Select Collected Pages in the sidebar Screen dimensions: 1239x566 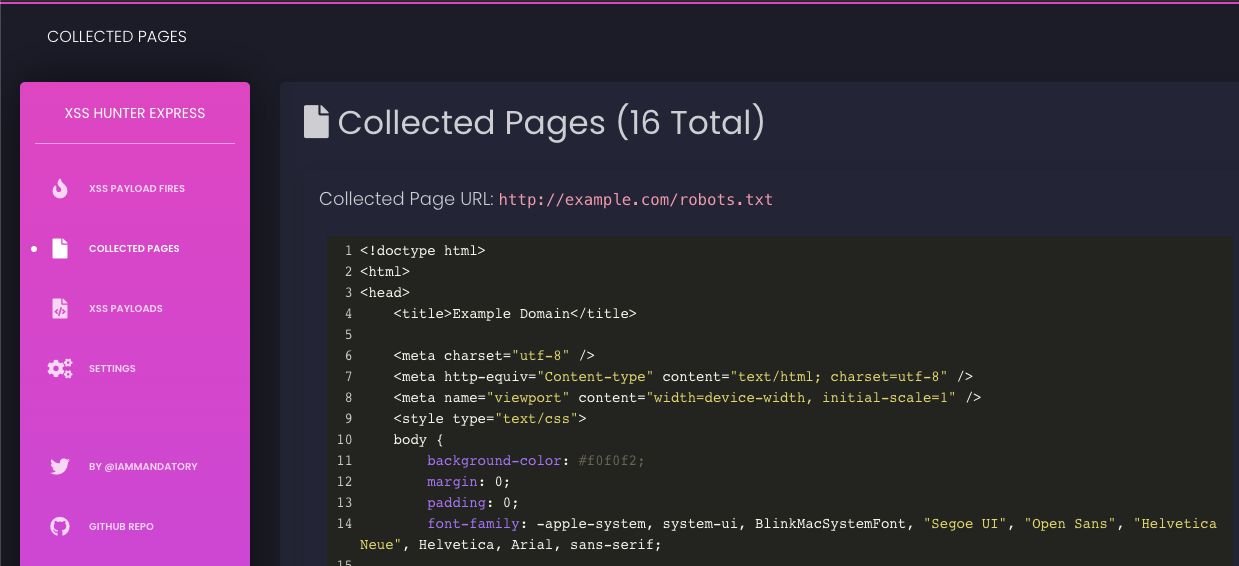(x=134, y=248)
